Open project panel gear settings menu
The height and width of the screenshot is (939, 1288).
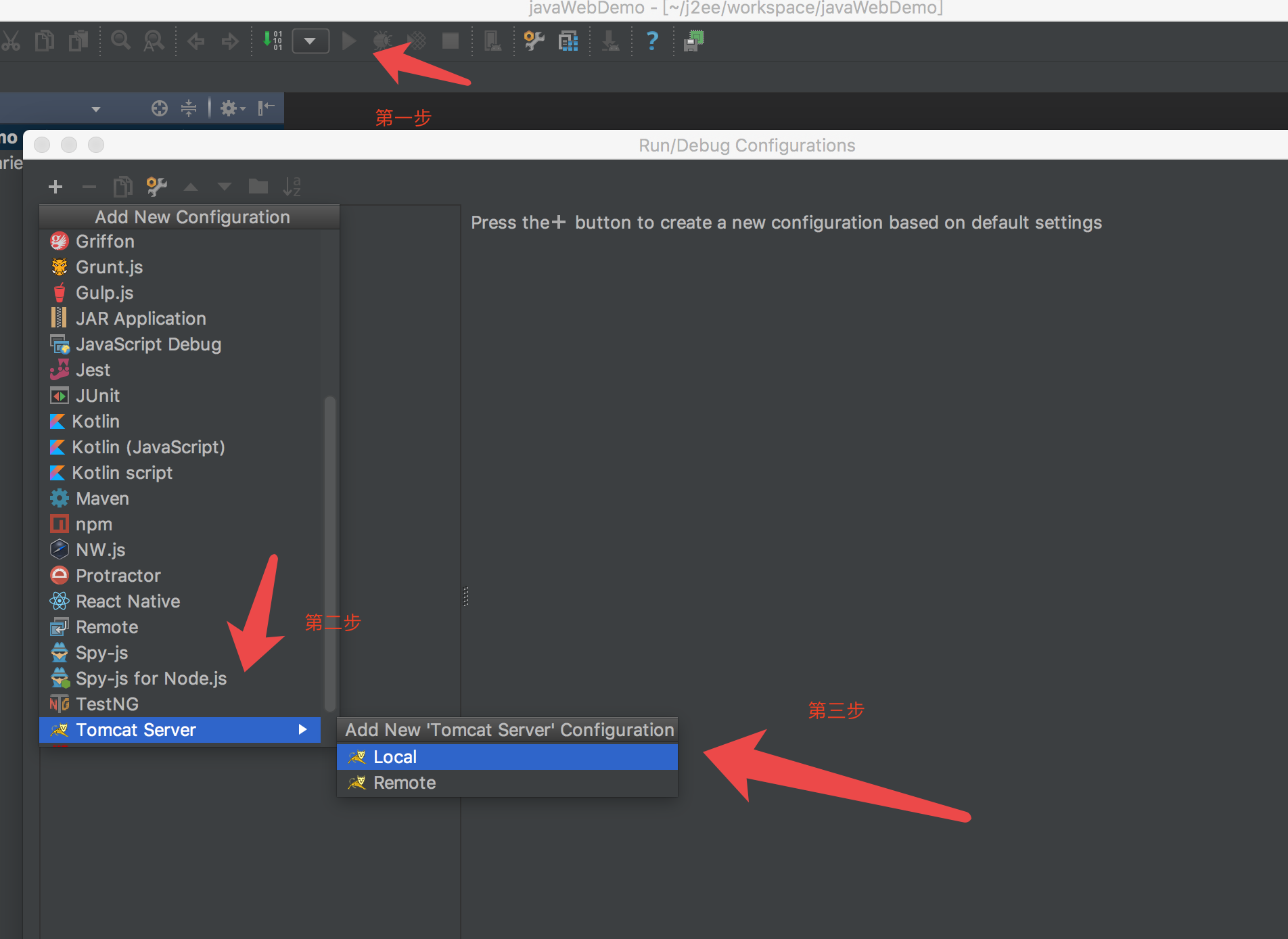(x=232, y=108)
